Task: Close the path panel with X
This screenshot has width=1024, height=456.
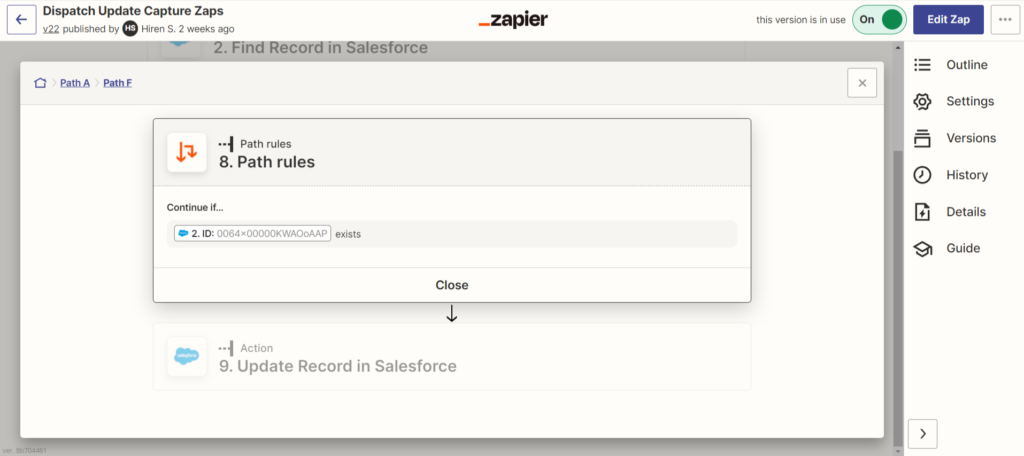Action: (862, 83)
